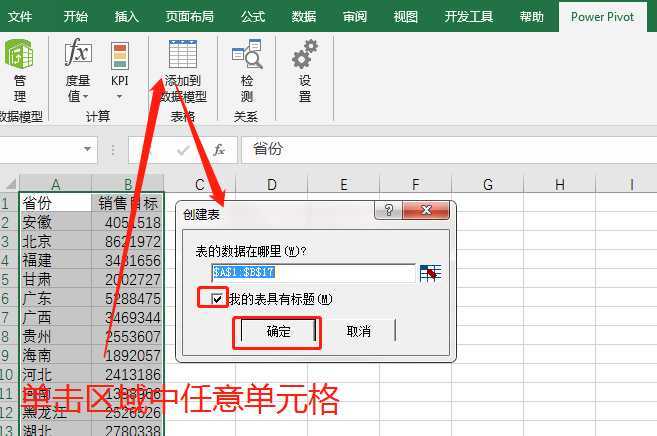Open the 设置 gears icon

pos(305,54)
